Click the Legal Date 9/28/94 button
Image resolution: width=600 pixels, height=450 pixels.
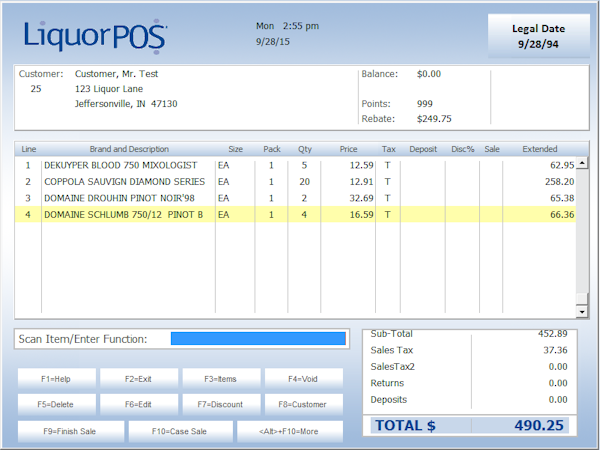[538, 36]
